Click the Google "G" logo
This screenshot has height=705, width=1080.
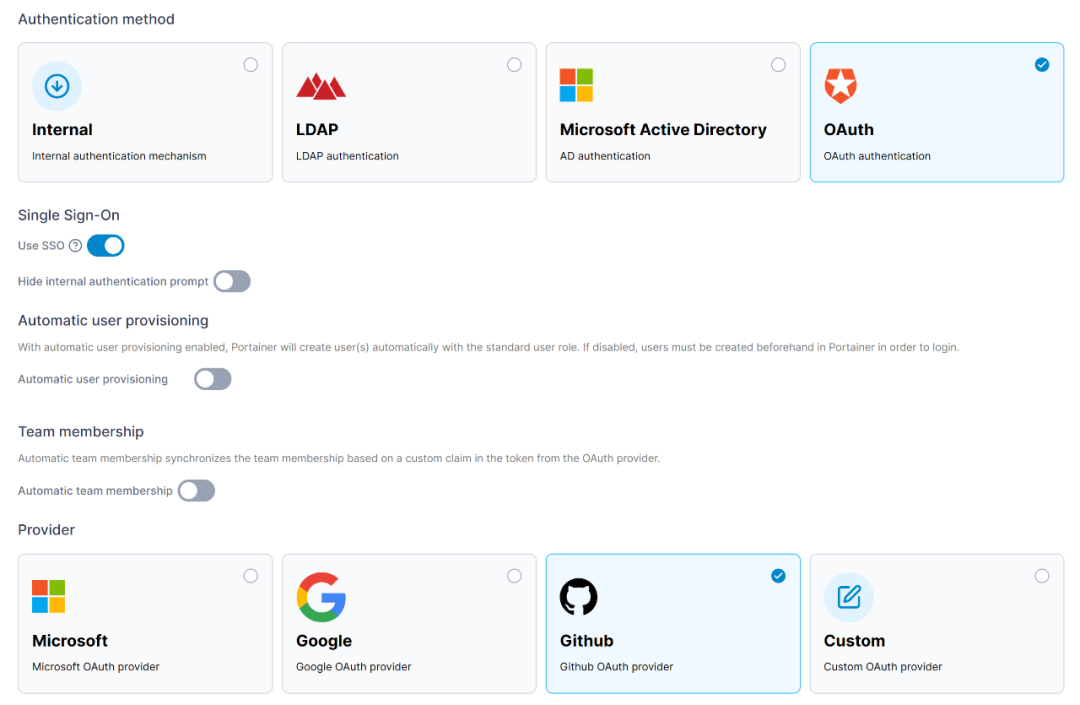pyautogui.click(x=321, y=597)
